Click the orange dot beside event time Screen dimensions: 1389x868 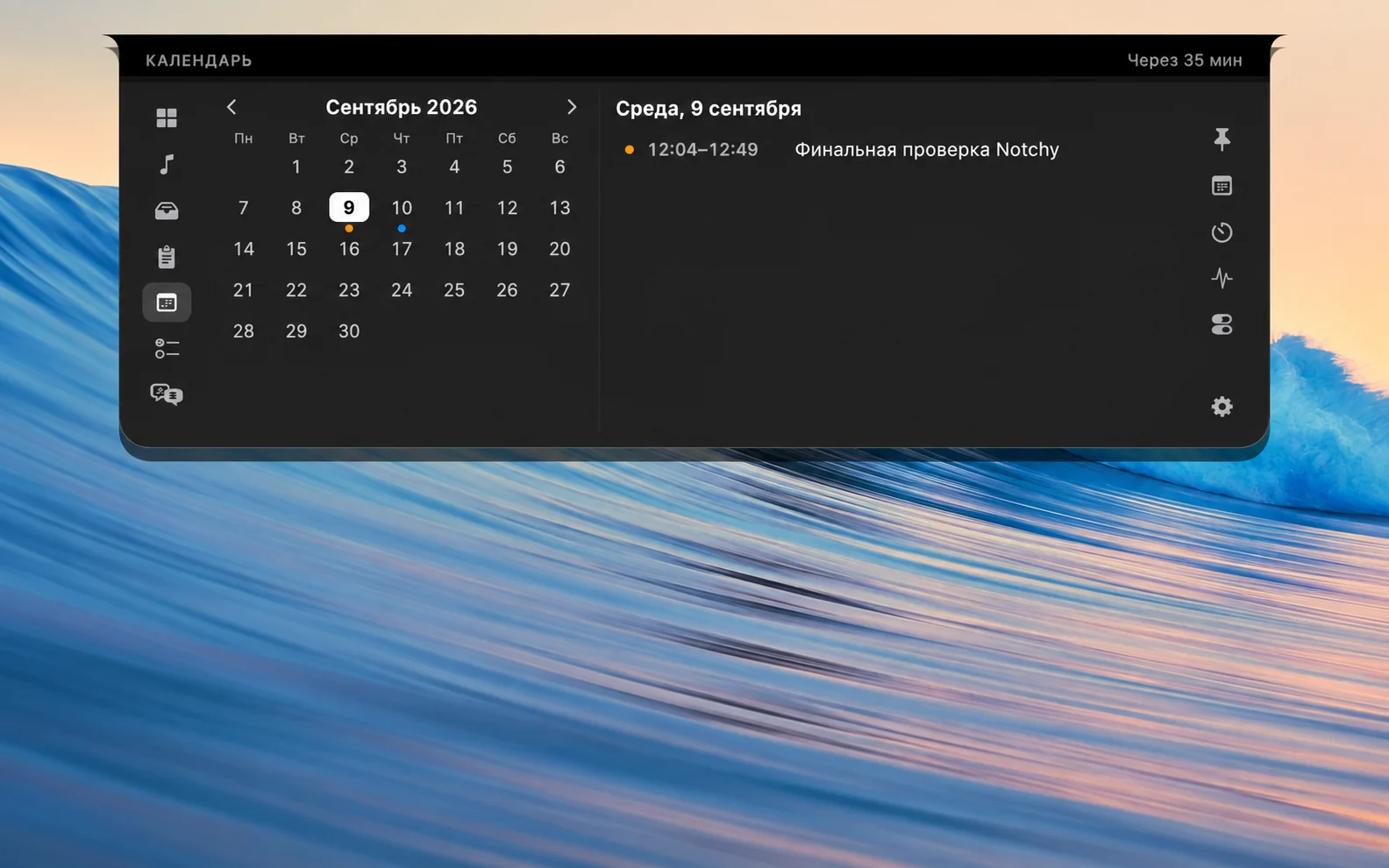tap(629, 150)
